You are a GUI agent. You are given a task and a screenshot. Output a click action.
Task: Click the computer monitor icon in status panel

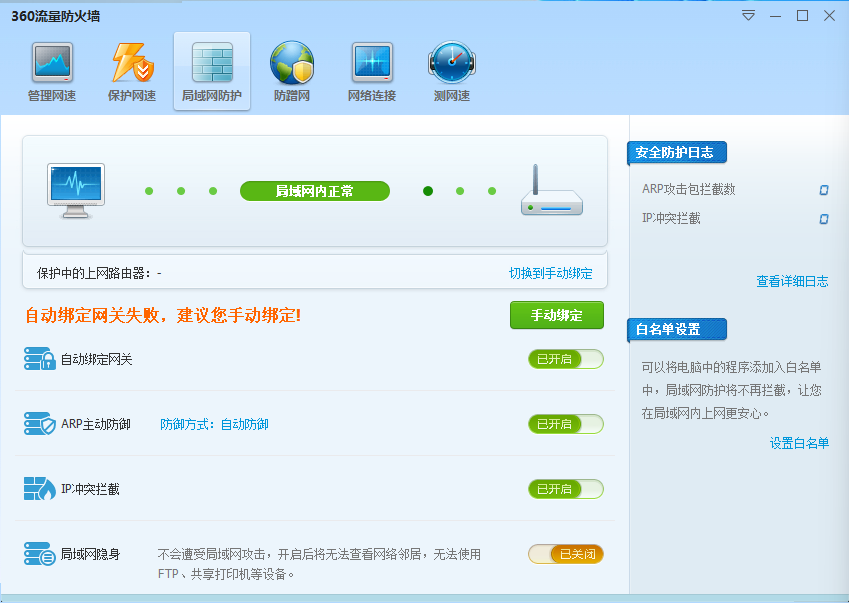point(76,191)
